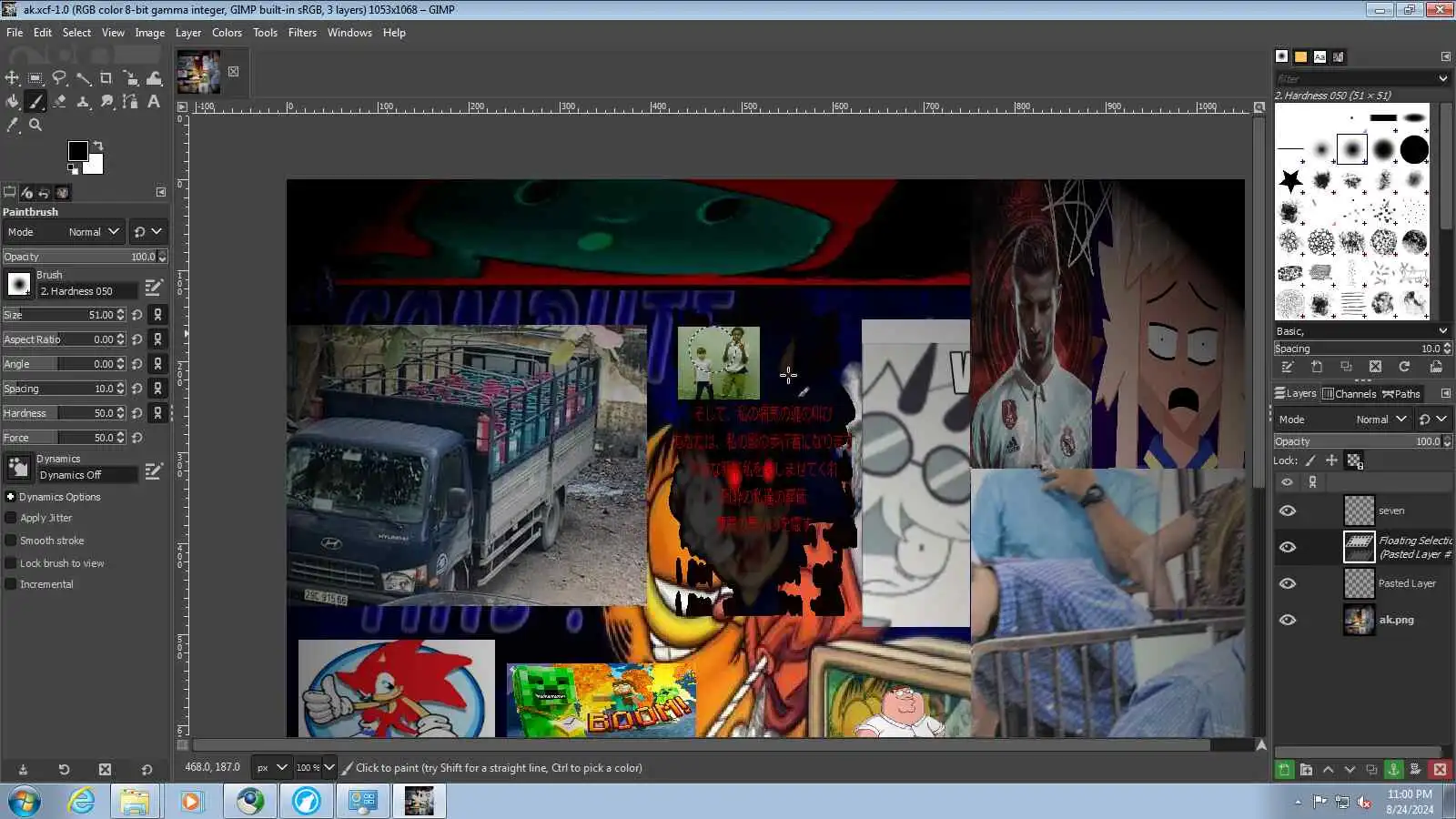Hide the ak.png layer
1456x819 pixels.
[1287, 620]
